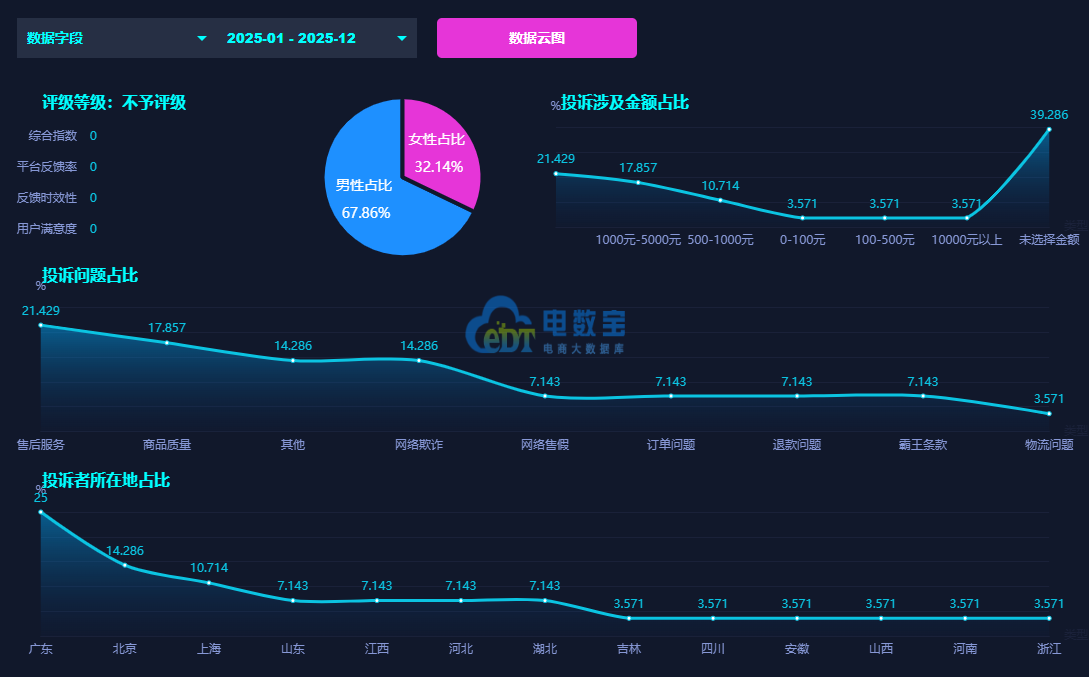Click the arrow icon beside 数据字段
The width and height of the screenshot is (1089, 677).
(x=202, y=38)
